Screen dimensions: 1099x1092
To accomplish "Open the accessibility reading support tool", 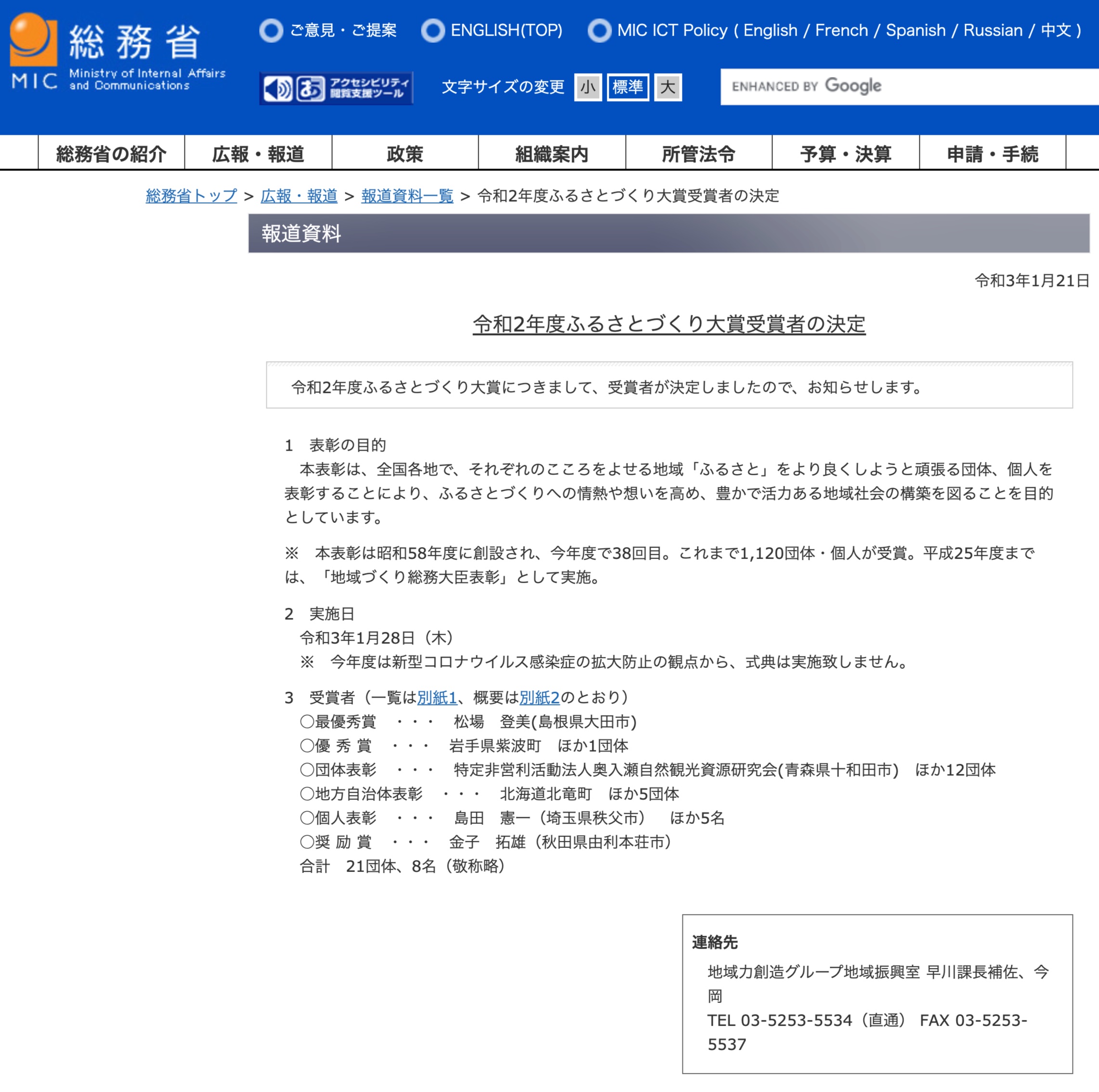I will [x=336, y=88].
